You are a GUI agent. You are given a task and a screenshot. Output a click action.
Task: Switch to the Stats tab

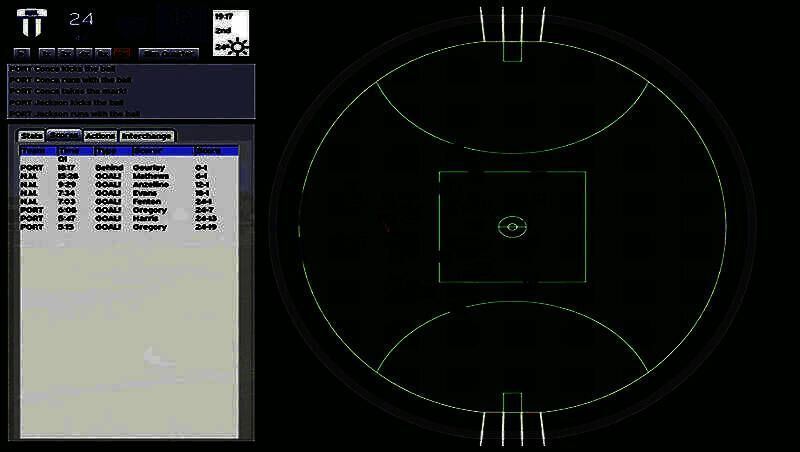pos(32,135)
